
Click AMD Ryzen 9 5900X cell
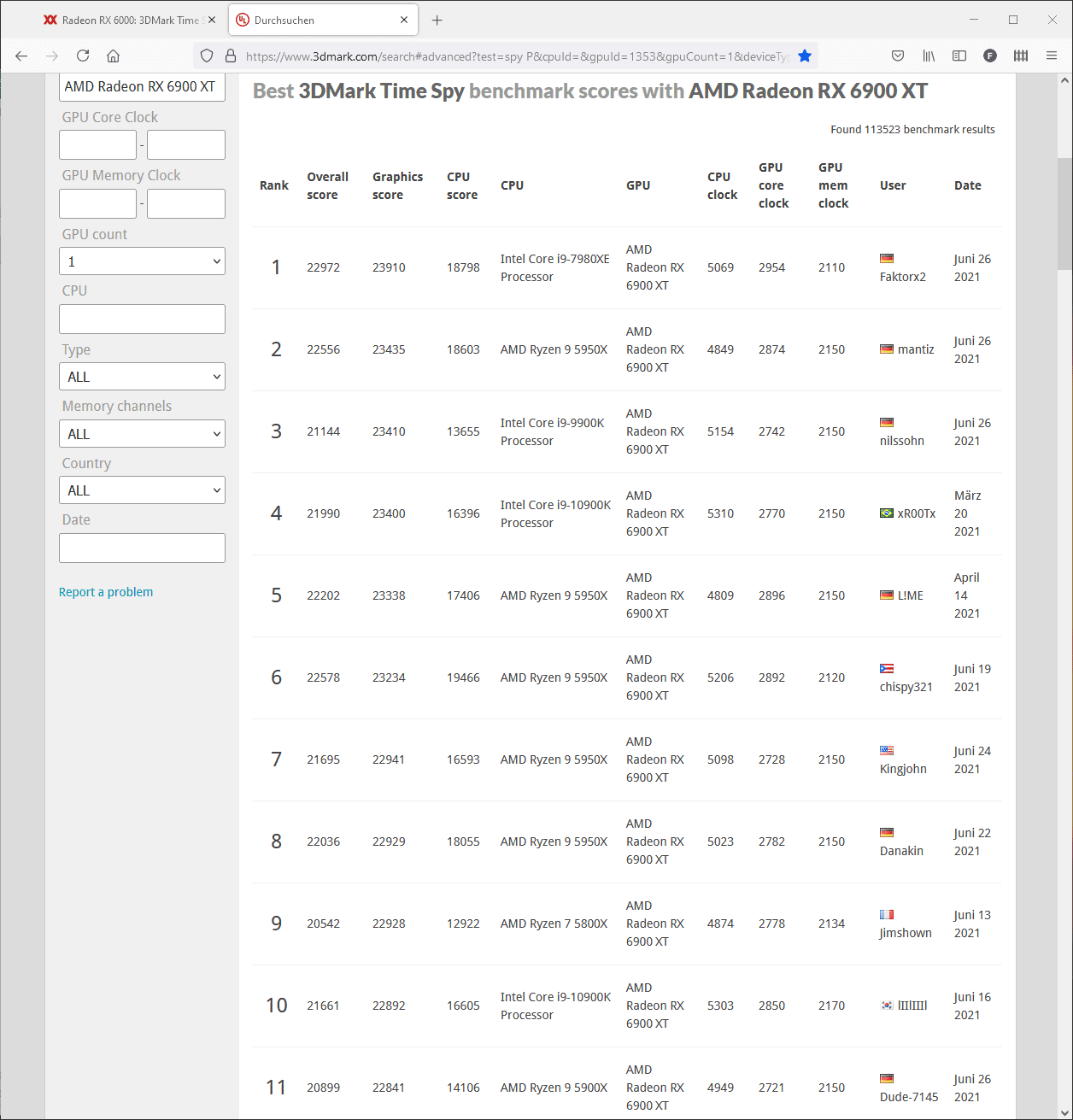pos(554,1088)
